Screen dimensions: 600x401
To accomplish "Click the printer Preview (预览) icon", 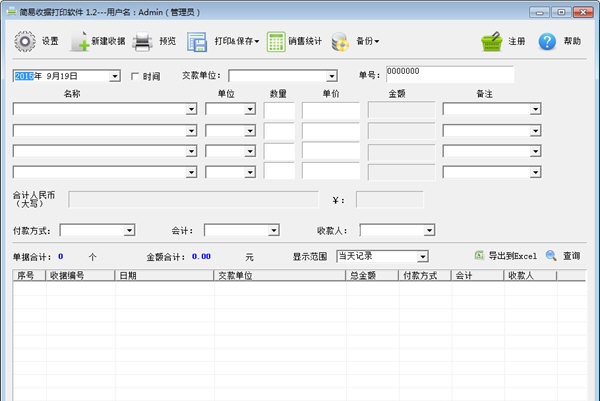I will coord(142,42).
